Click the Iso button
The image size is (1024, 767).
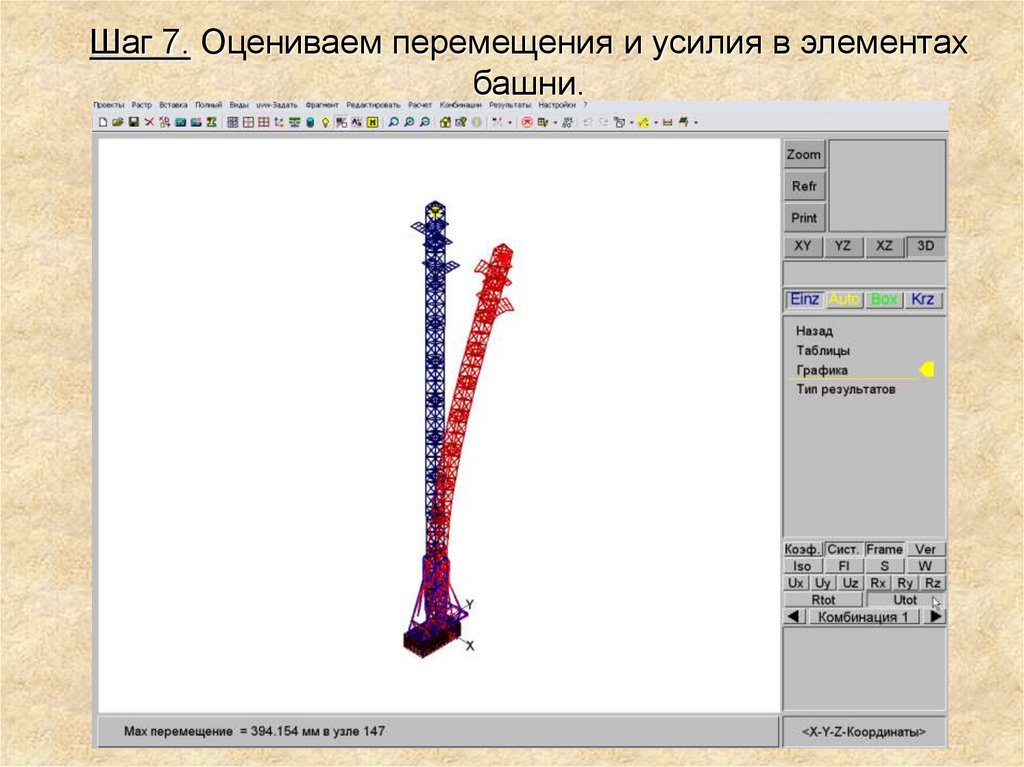(802, 566)
